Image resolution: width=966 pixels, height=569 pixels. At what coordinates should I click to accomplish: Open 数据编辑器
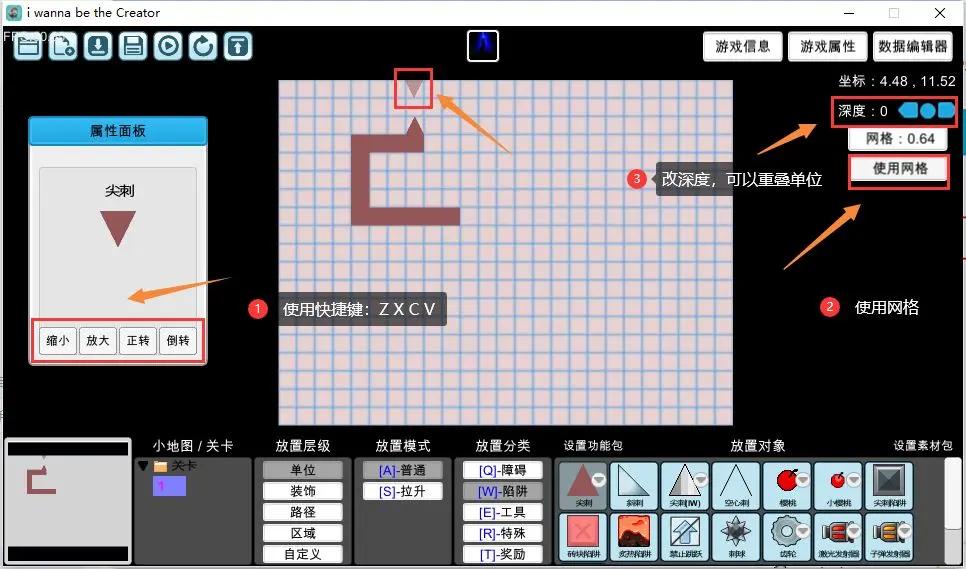pyautogui.click(x=912, y=46)
